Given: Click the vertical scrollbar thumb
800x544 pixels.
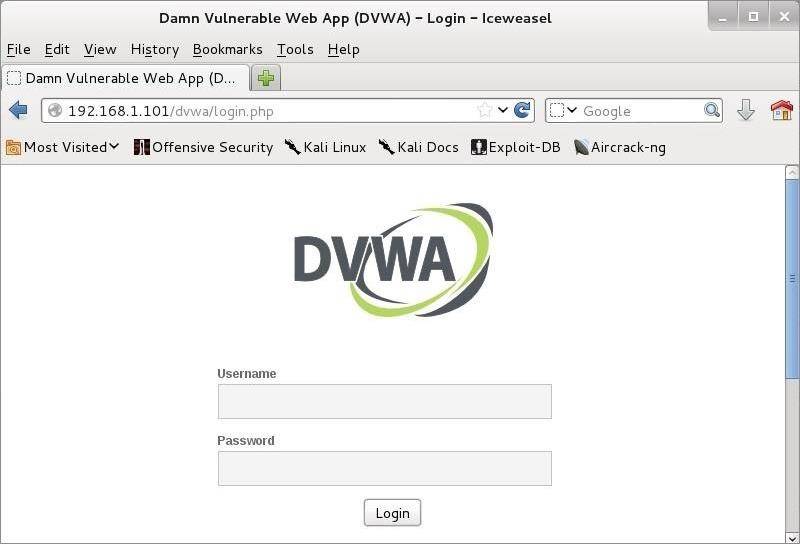Looking at the screenshot, I should pos(792,279).
